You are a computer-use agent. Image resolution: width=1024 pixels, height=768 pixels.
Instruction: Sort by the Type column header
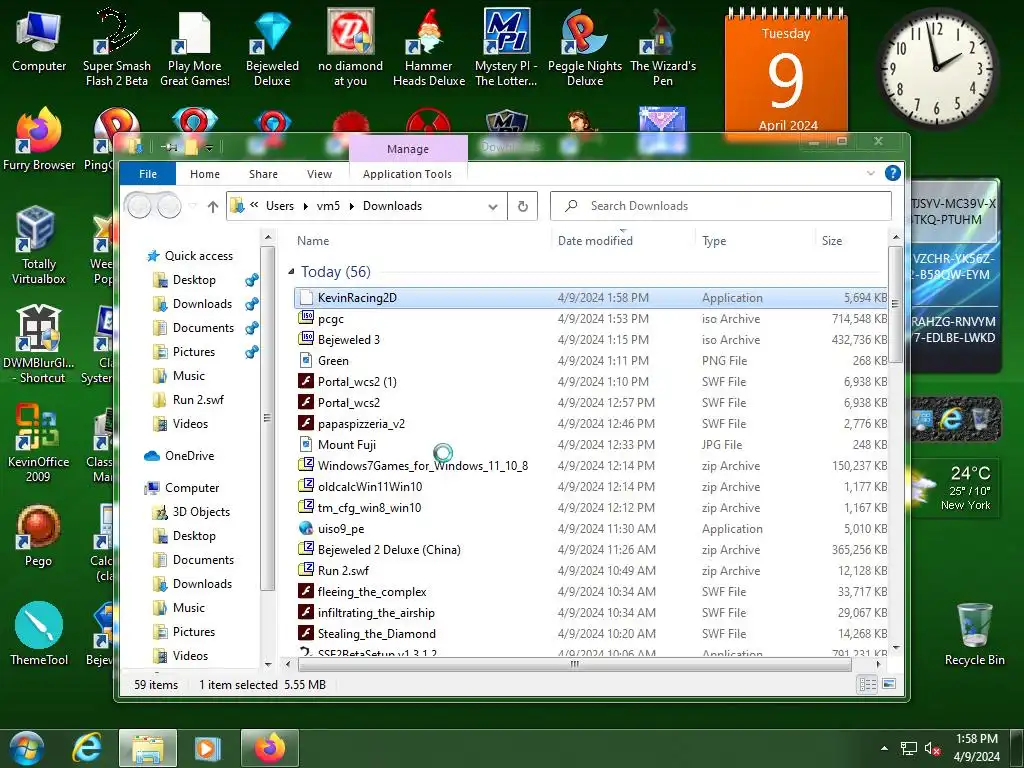(714, 241)
